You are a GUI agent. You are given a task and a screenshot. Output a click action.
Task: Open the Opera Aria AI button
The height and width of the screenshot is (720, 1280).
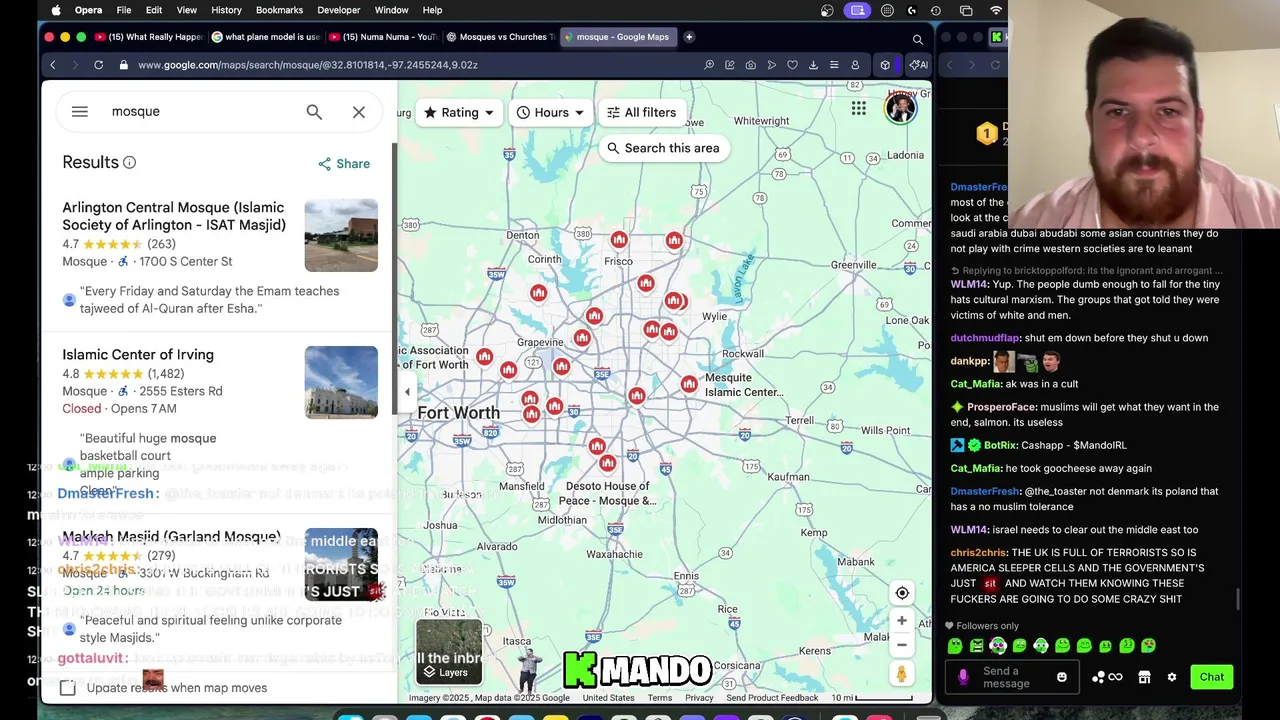click(917, 65)
